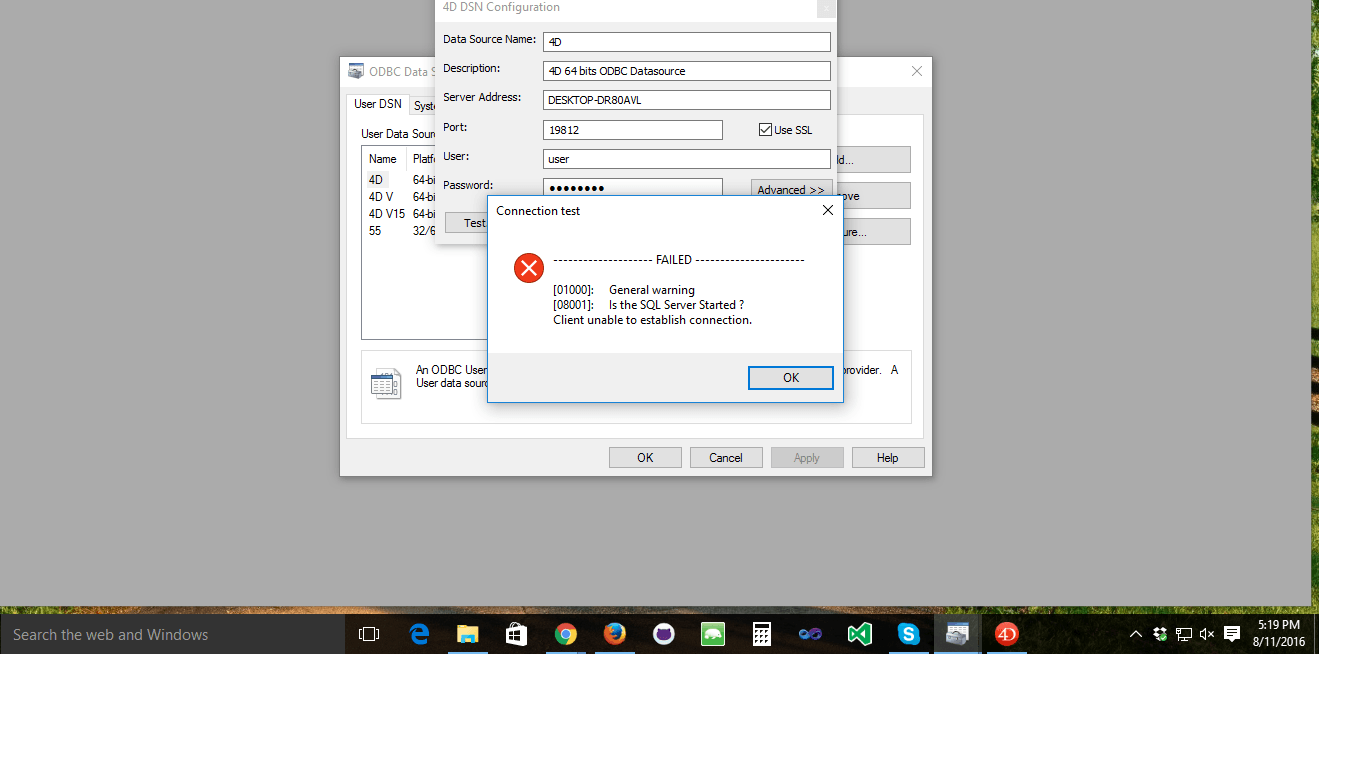This screenshot has height=768, width=1366.
Task: Open Task View on the taskbar
Action: coord(369,634)
